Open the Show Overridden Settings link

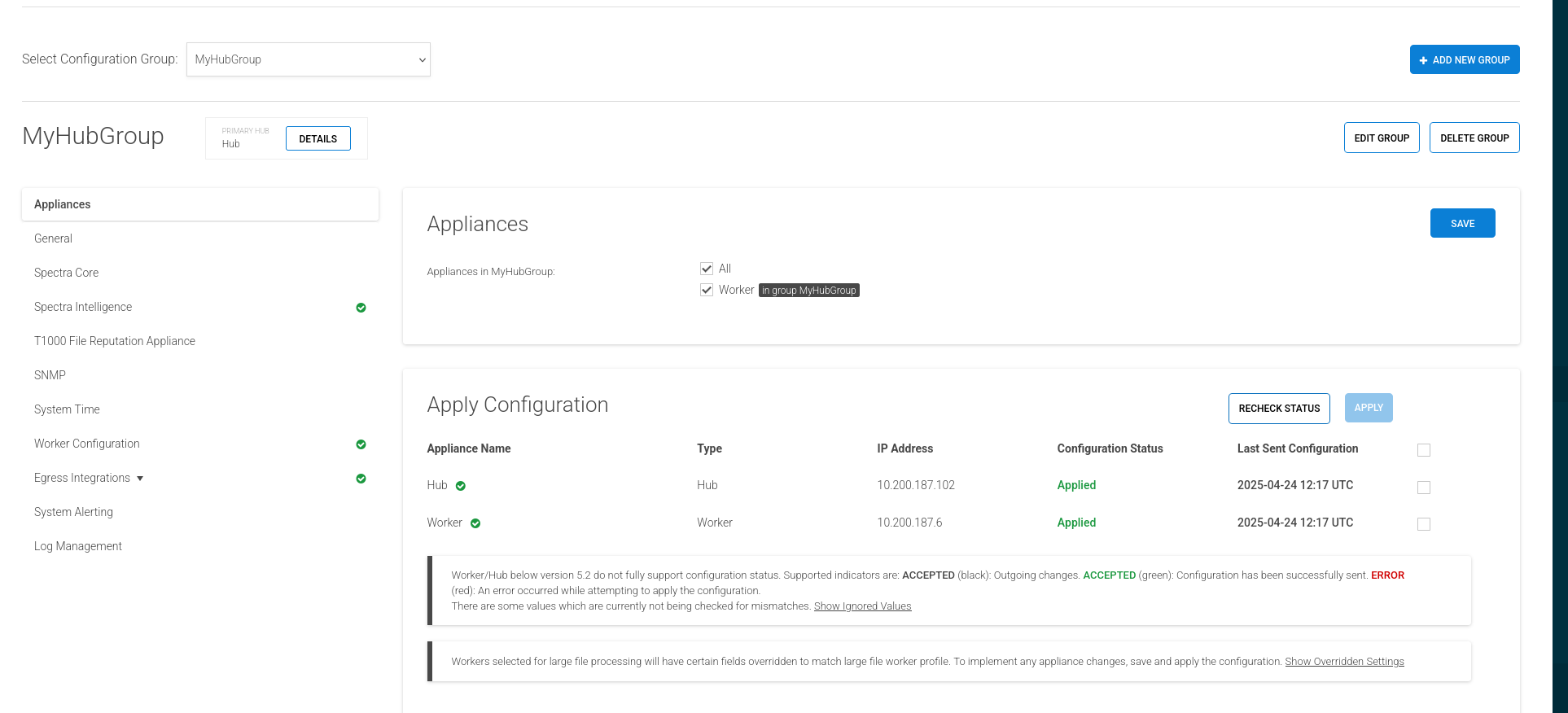point(1344,662)
